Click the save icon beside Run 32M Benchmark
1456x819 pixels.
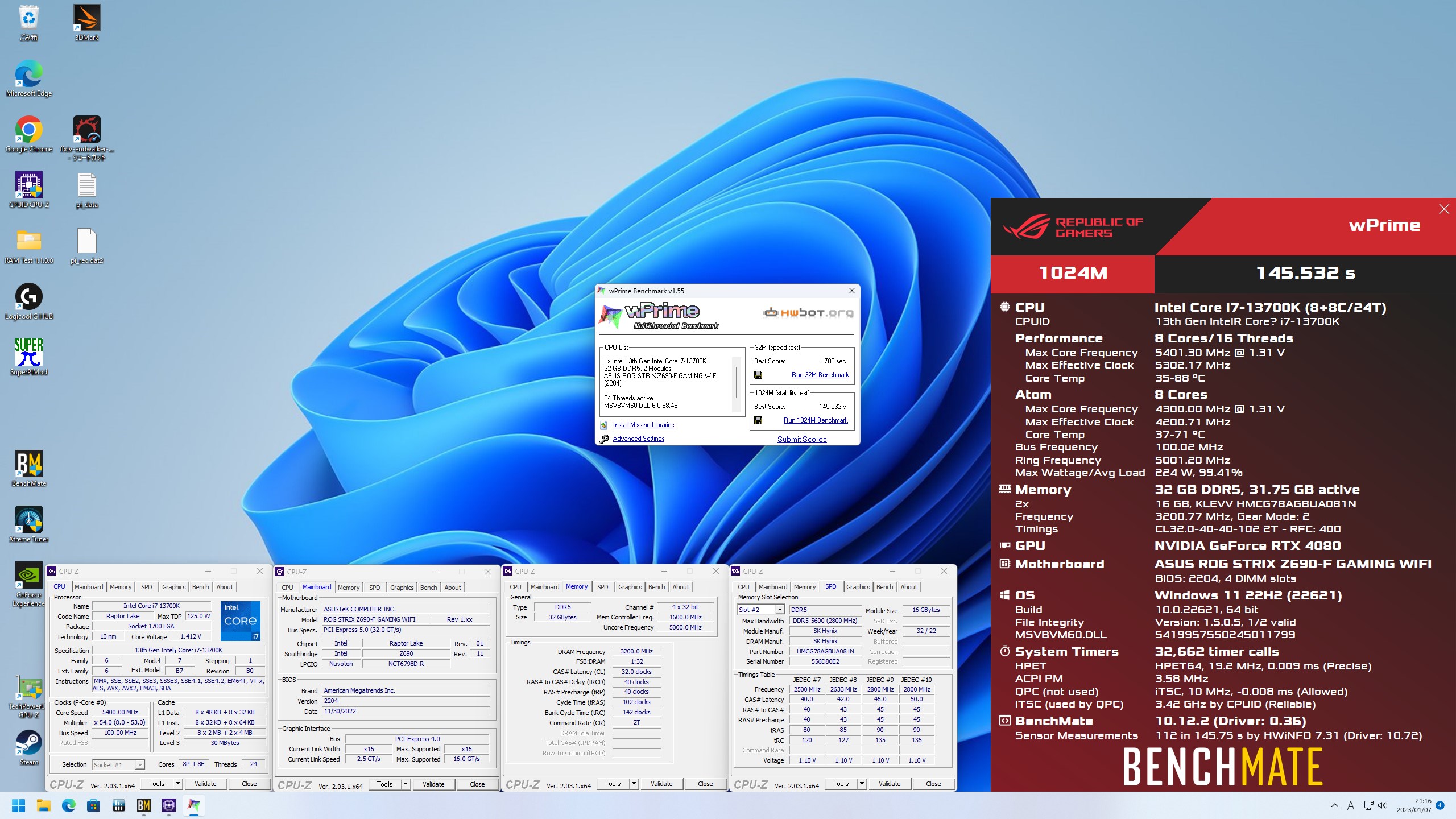[758, 375]
